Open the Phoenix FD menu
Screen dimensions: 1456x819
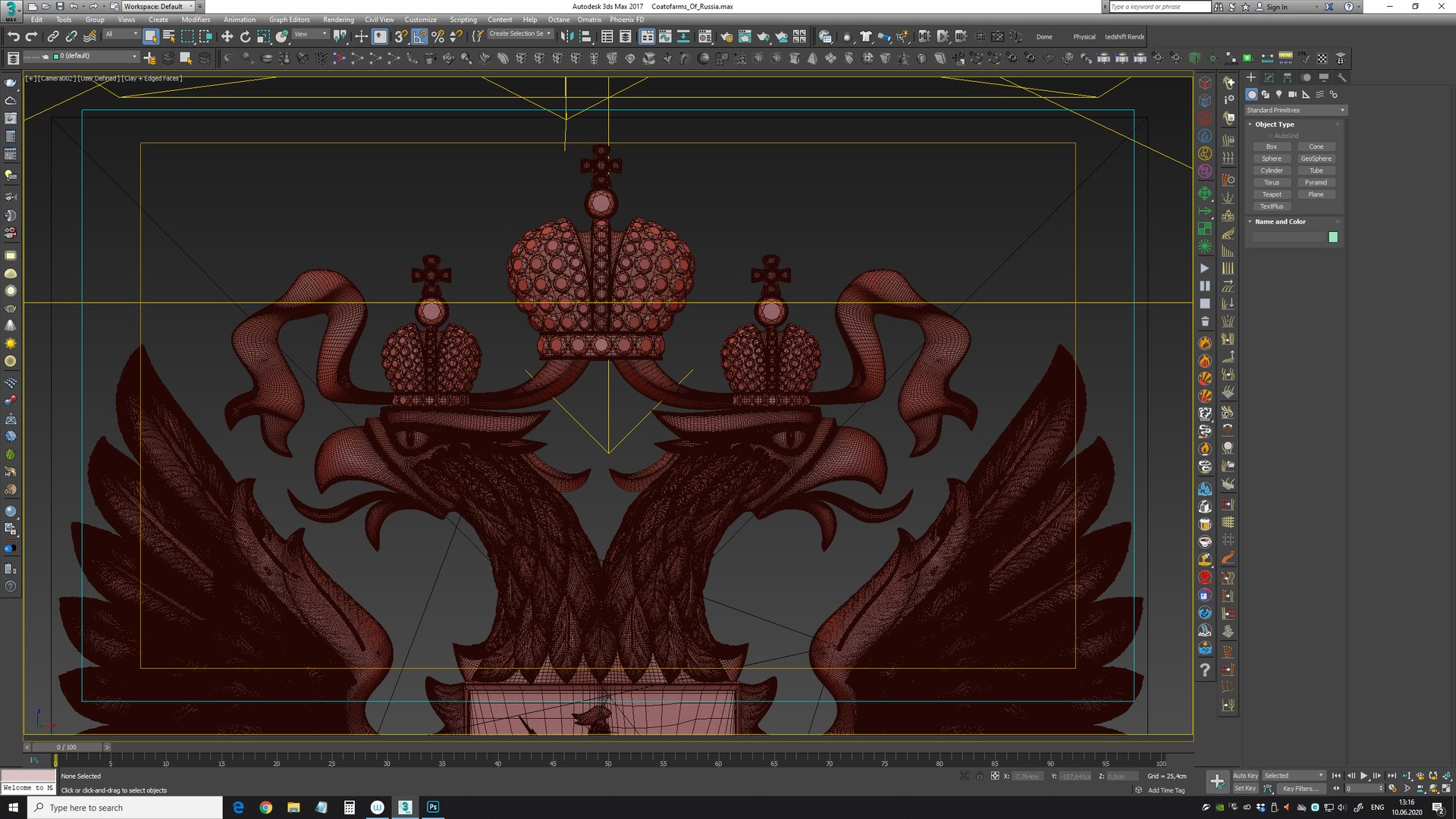pos(626,20)
